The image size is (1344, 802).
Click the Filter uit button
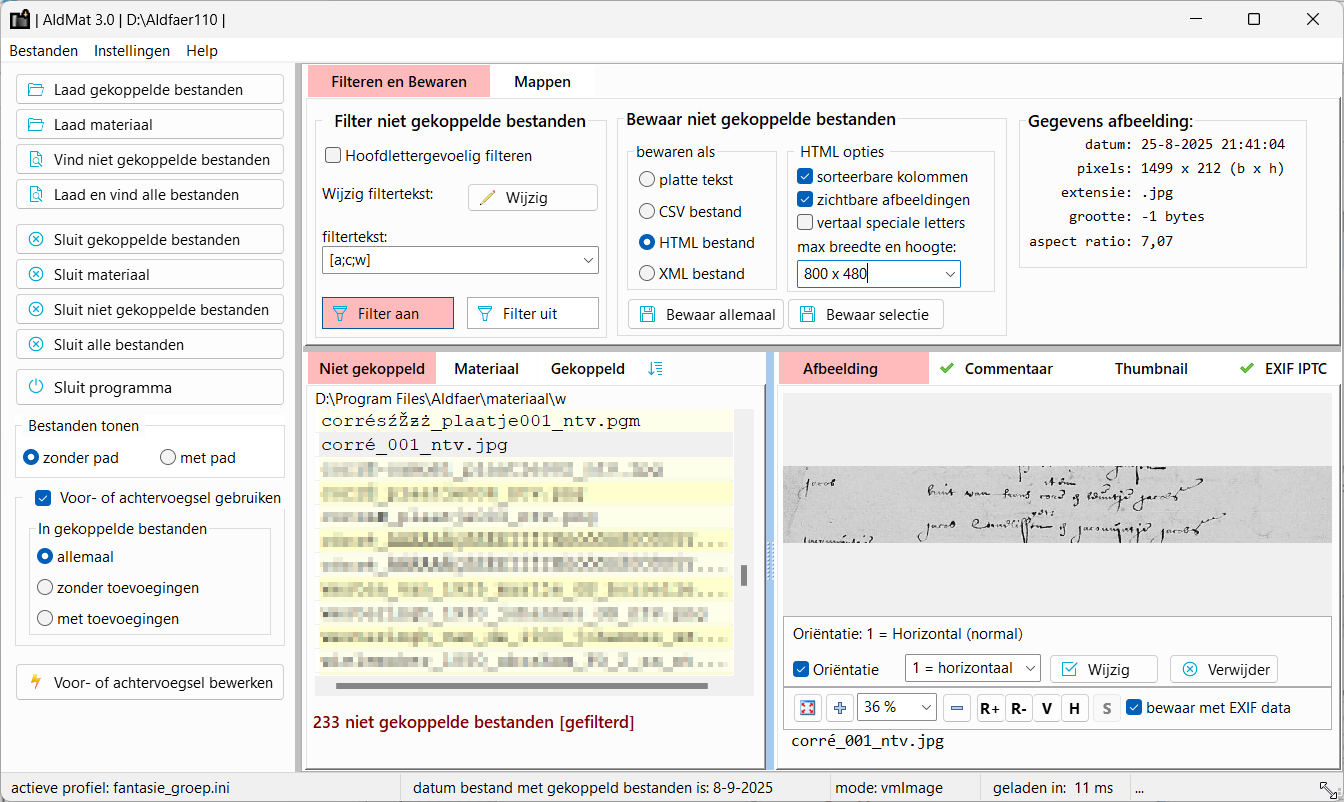[x=532, y=313]
